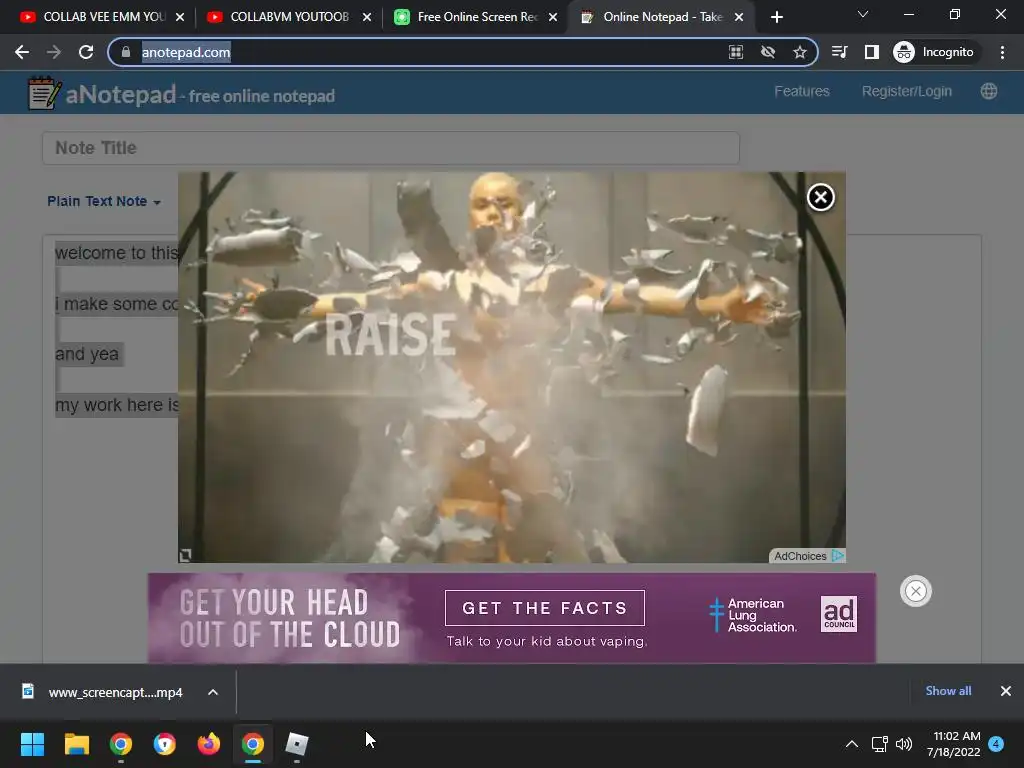Close the video ad overlay

pyautogui.click(x=820, y=197)
